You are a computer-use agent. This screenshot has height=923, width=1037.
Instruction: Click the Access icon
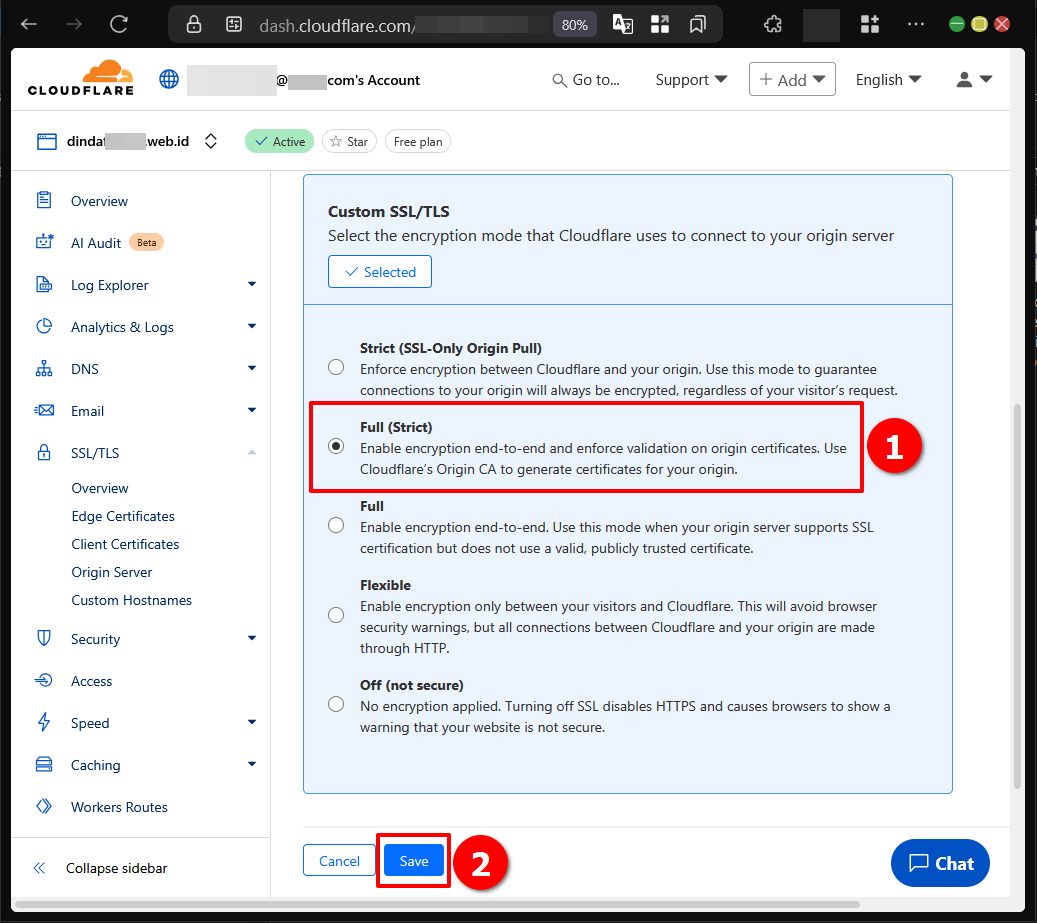click(44, 680)
